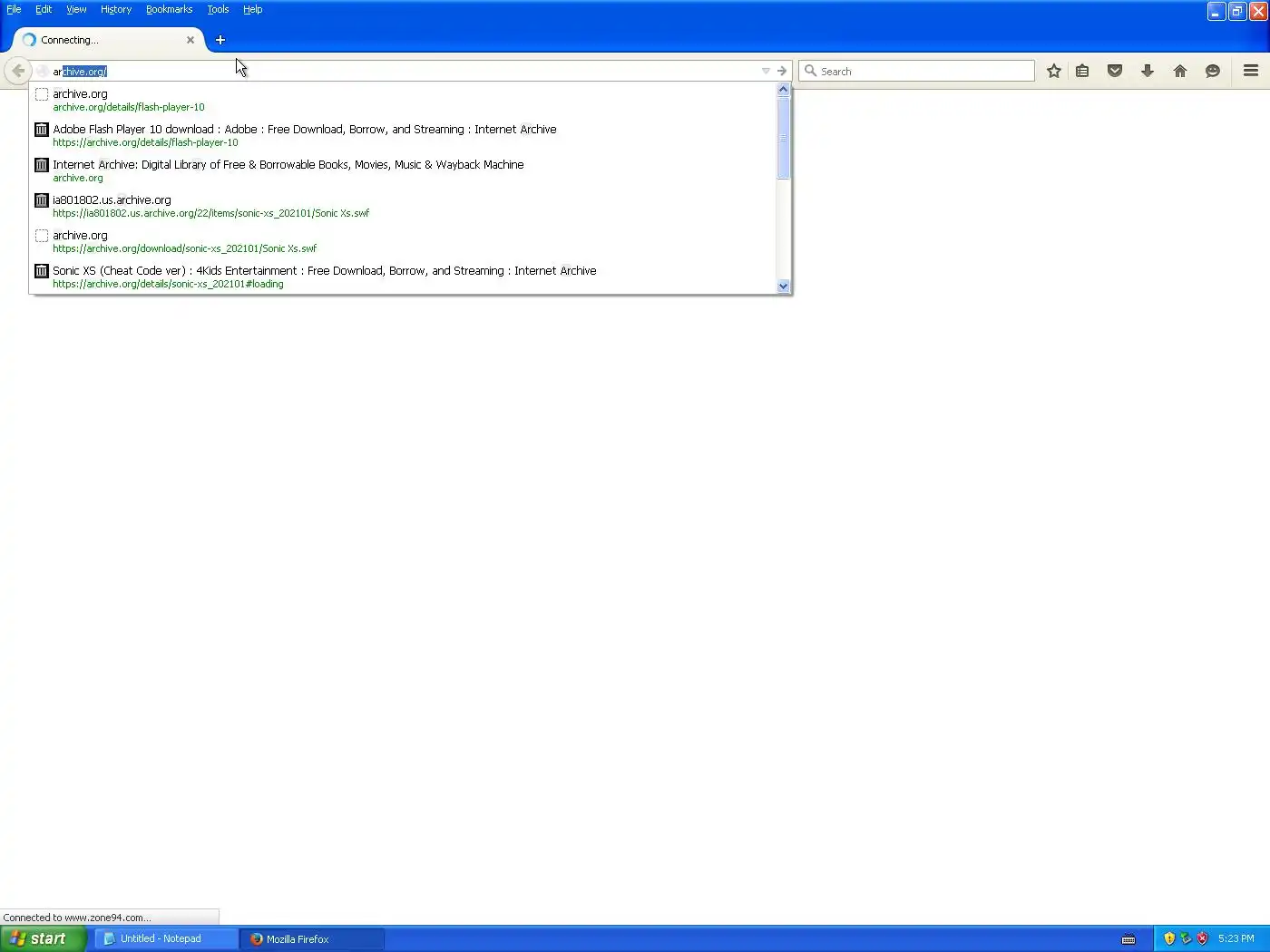The width and height of the screenshot is (1270, 952).
Task: Click archive icon beside Sonic XS entry
Action: (41, 271)
